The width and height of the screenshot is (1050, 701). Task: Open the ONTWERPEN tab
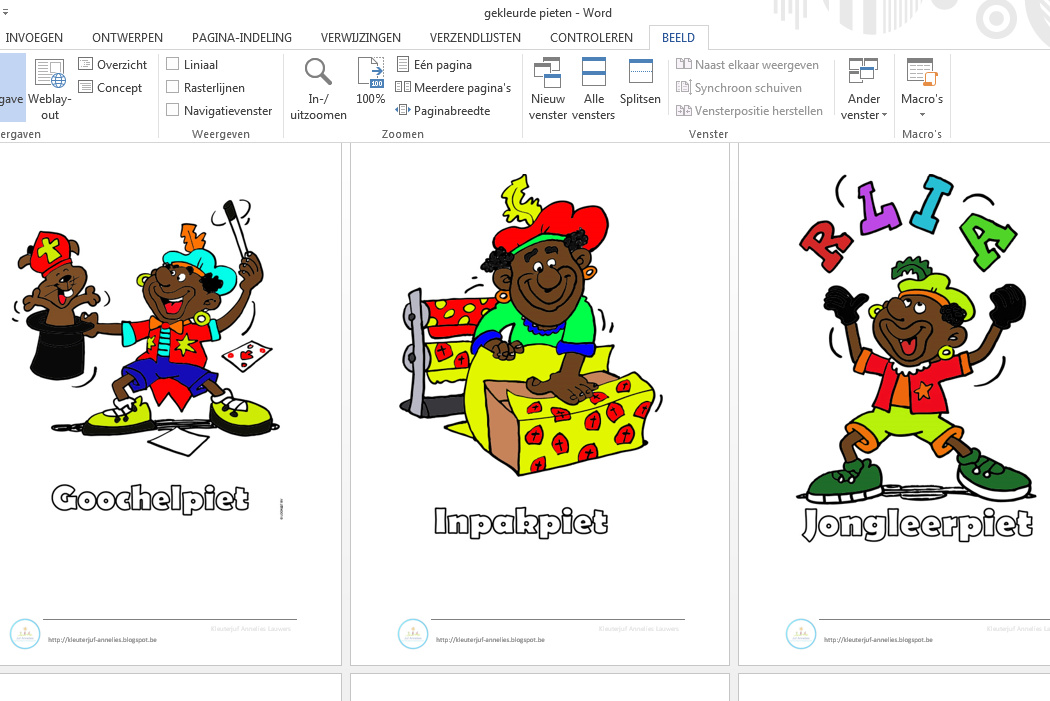[127, 38]
